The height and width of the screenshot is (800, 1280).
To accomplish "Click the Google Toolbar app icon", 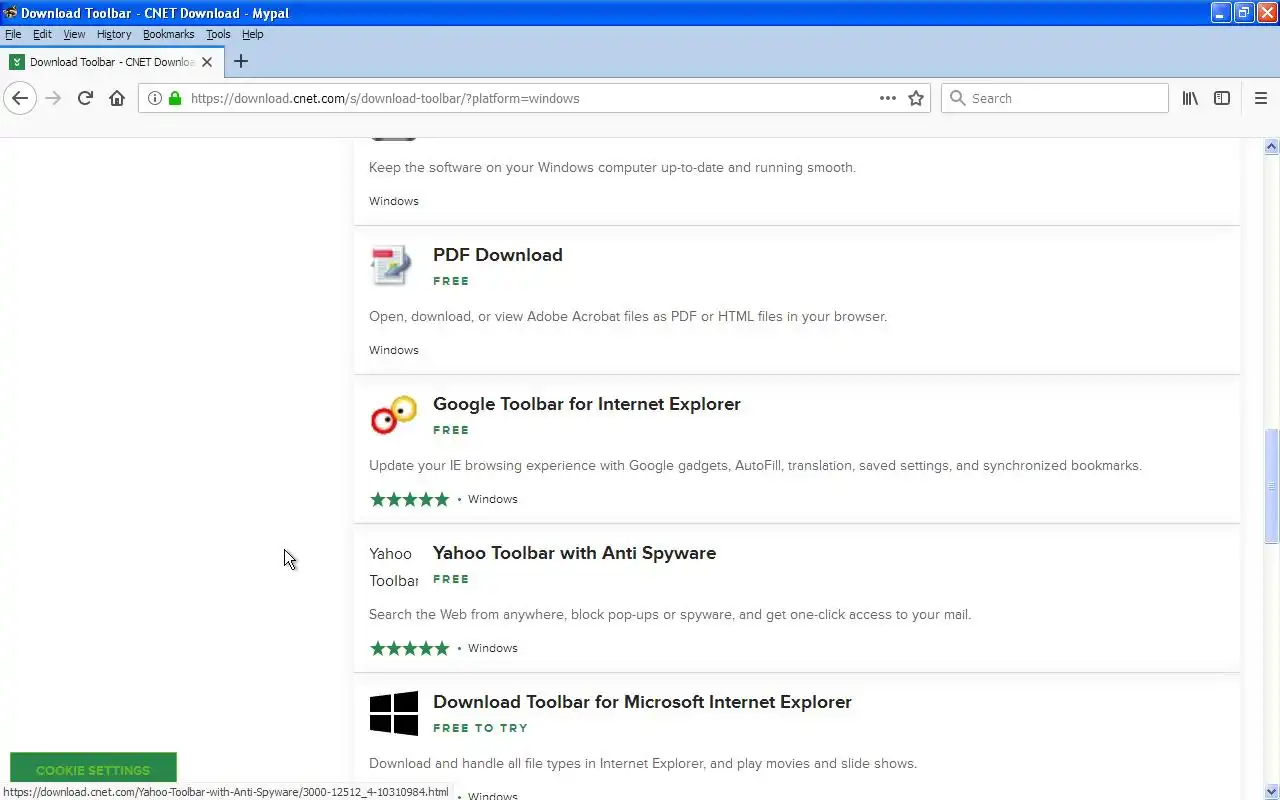I will pos(393,415).
